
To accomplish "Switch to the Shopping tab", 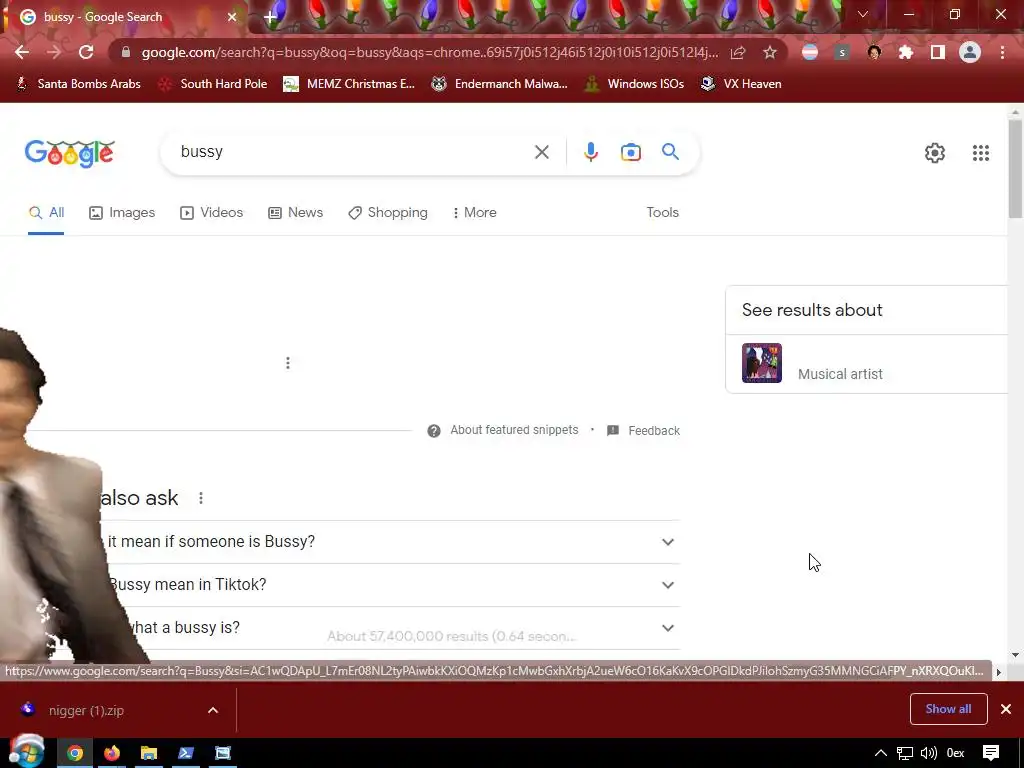I will [x=388, y=213].
